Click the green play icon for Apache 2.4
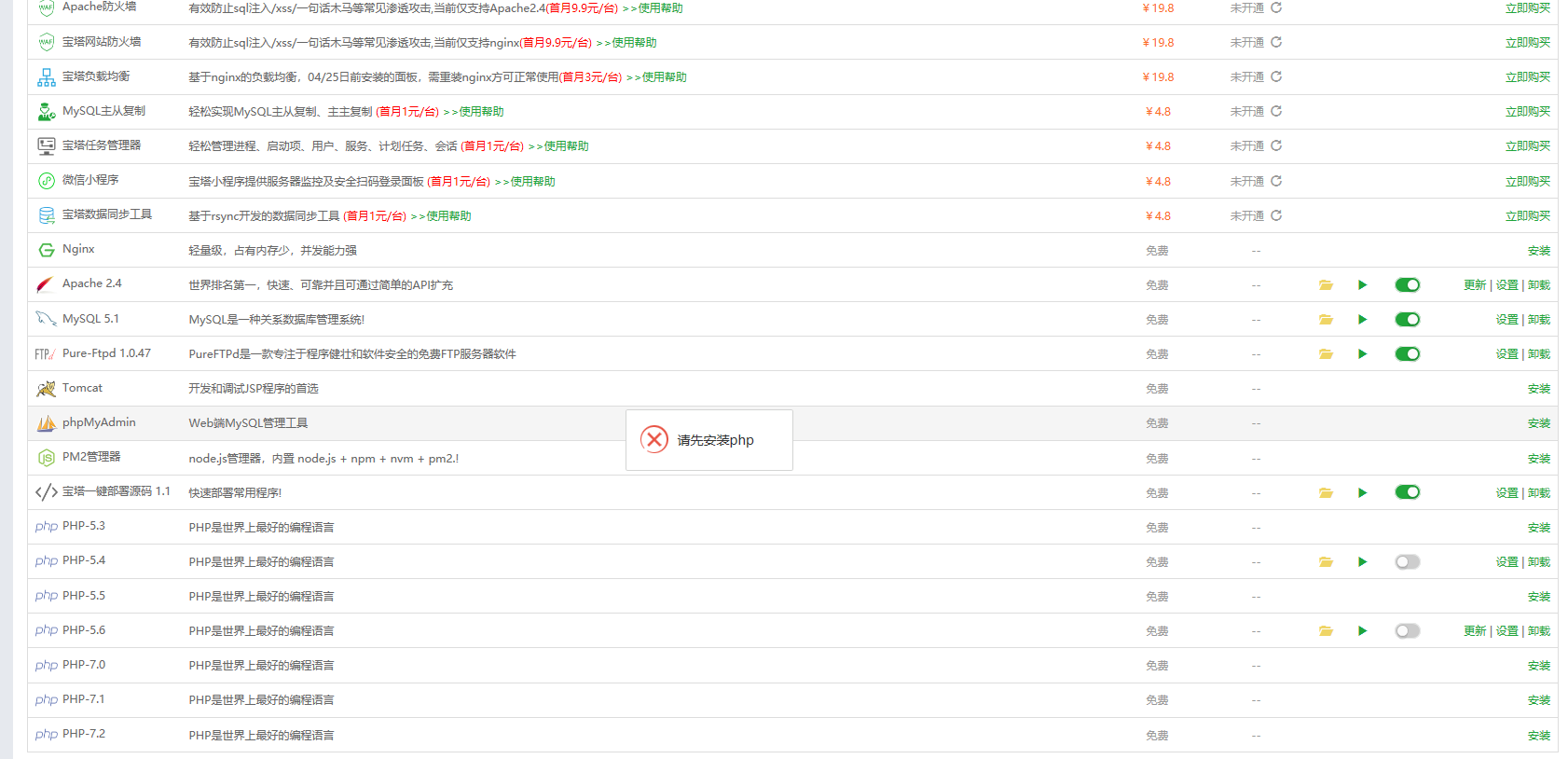Screen dimensions: 1568x759 point(1363,285)
